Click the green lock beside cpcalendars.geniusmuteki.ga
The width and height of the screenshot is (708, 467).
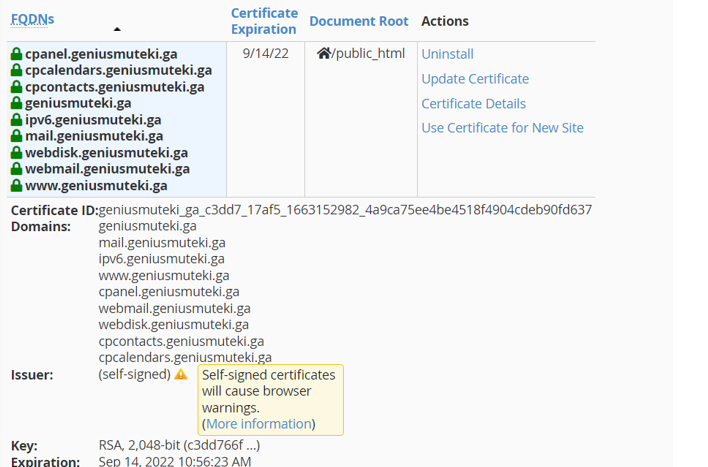point(16,70)
